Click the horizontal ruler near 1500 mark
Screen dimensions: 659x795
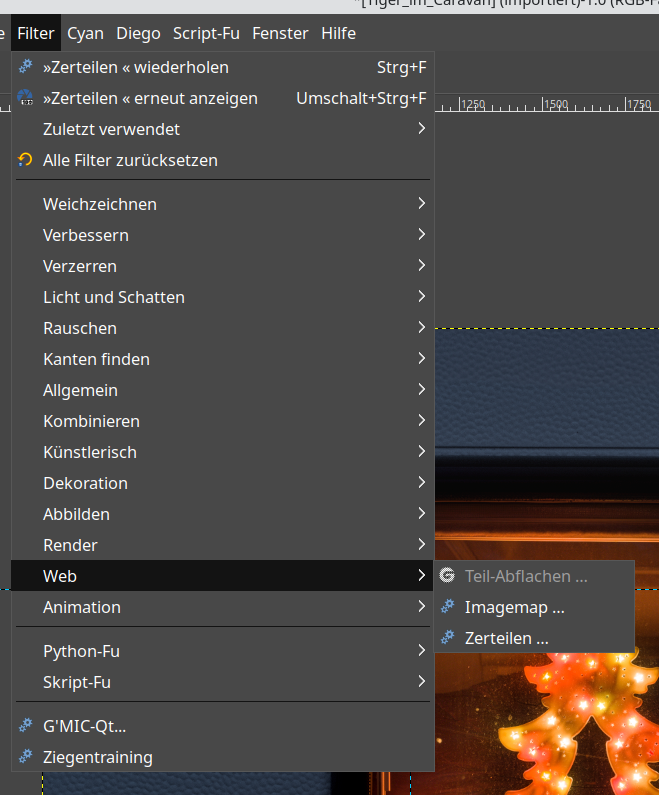(555, 105)
